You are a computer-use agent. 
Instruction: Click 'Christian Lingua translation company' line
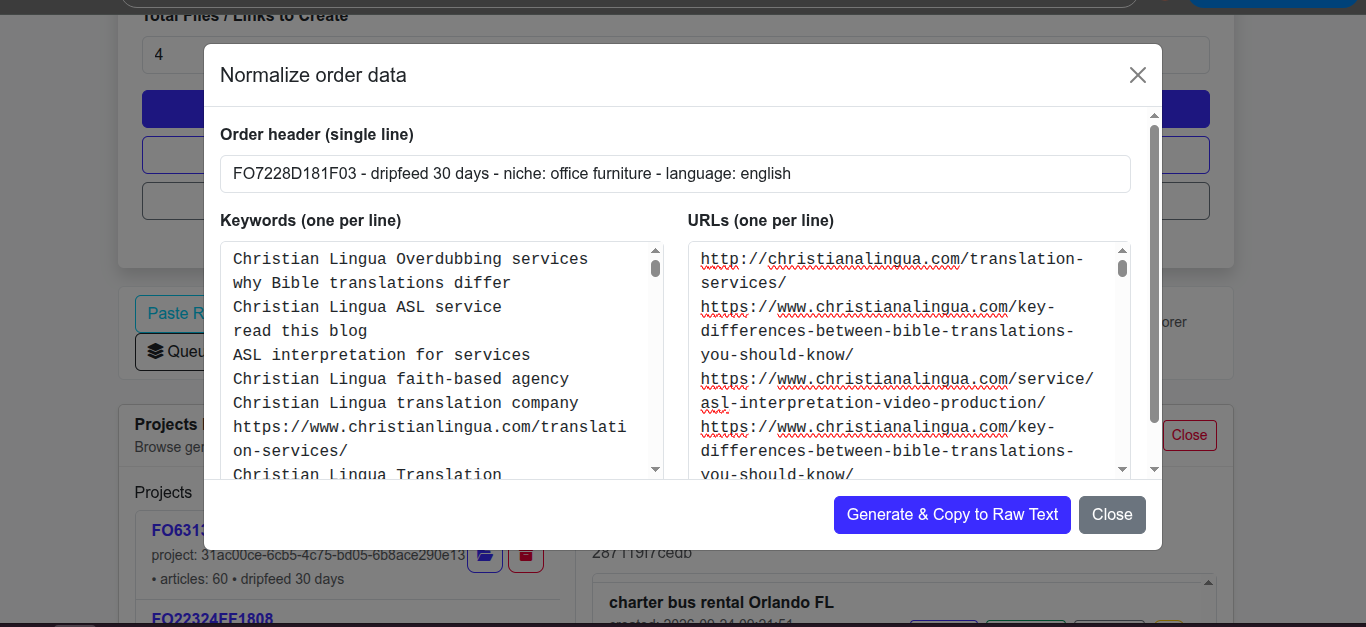point(406,403)
